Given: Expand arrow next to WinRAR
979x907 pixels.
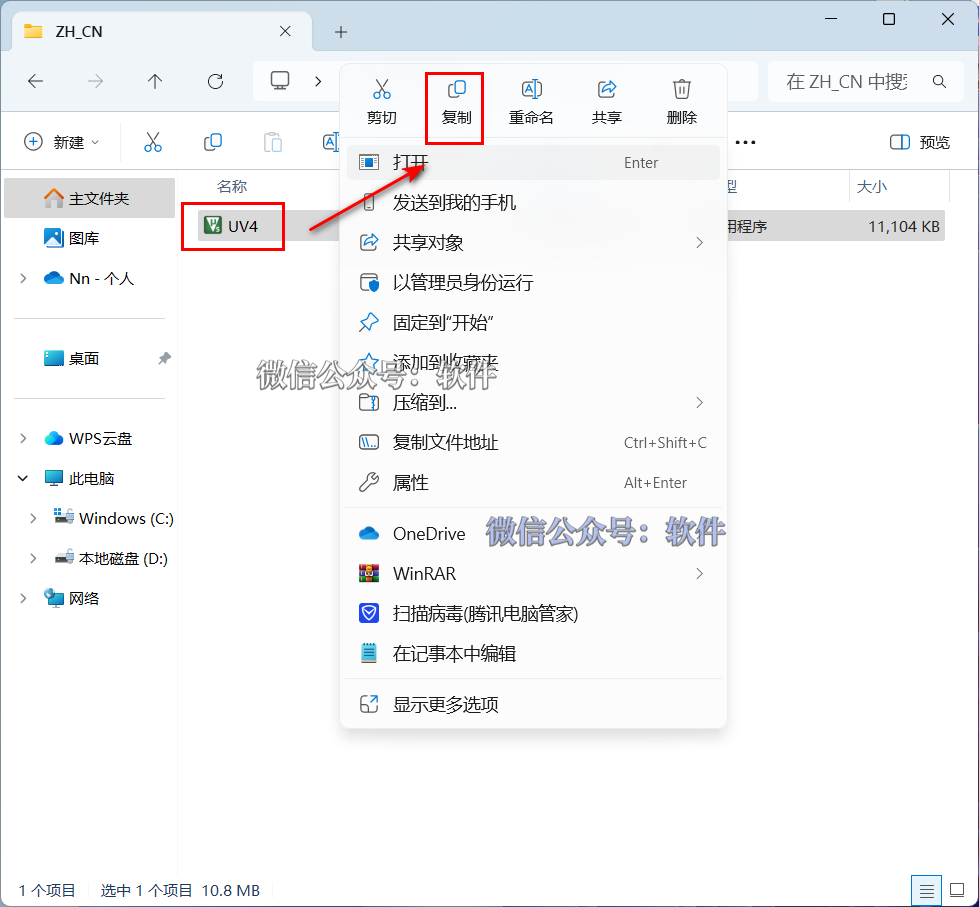Looking at the screenshot, I should [x=699, y=574].
